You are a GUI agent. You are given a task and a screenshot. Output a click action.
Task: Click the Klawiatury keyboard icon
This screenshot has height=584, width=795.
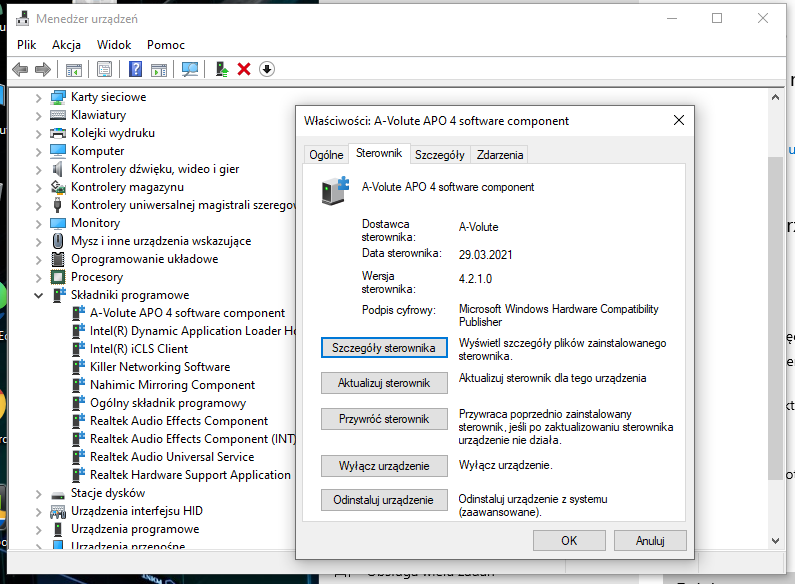[58, 115]
